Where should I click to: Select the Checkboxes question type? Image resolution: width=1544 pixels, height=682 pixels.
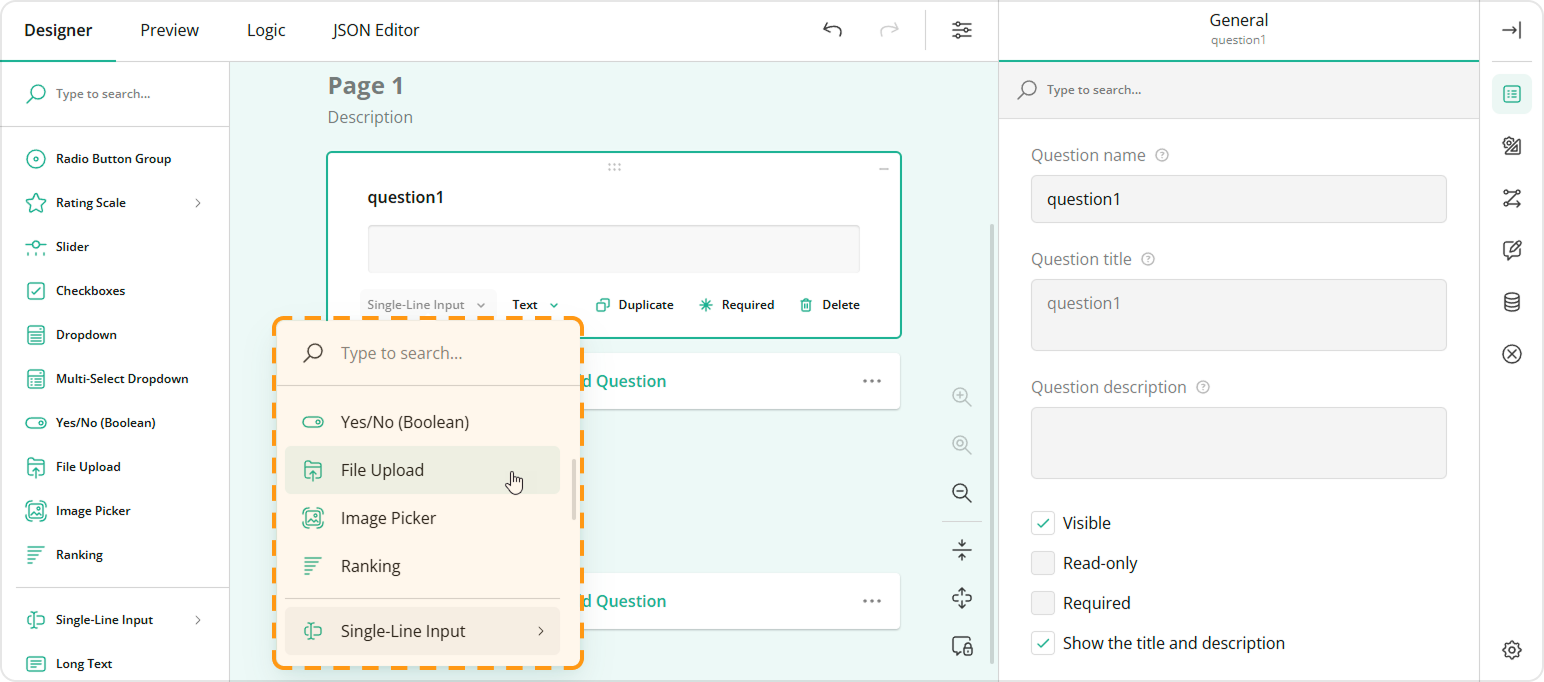click(90, 290)
